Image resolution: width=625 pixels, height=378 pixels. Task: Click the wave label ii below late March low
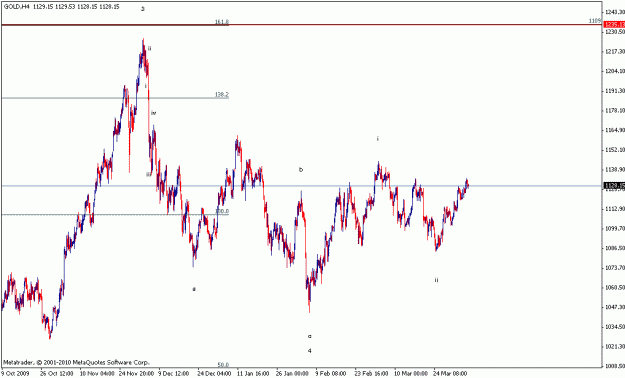tap(436, 280)
